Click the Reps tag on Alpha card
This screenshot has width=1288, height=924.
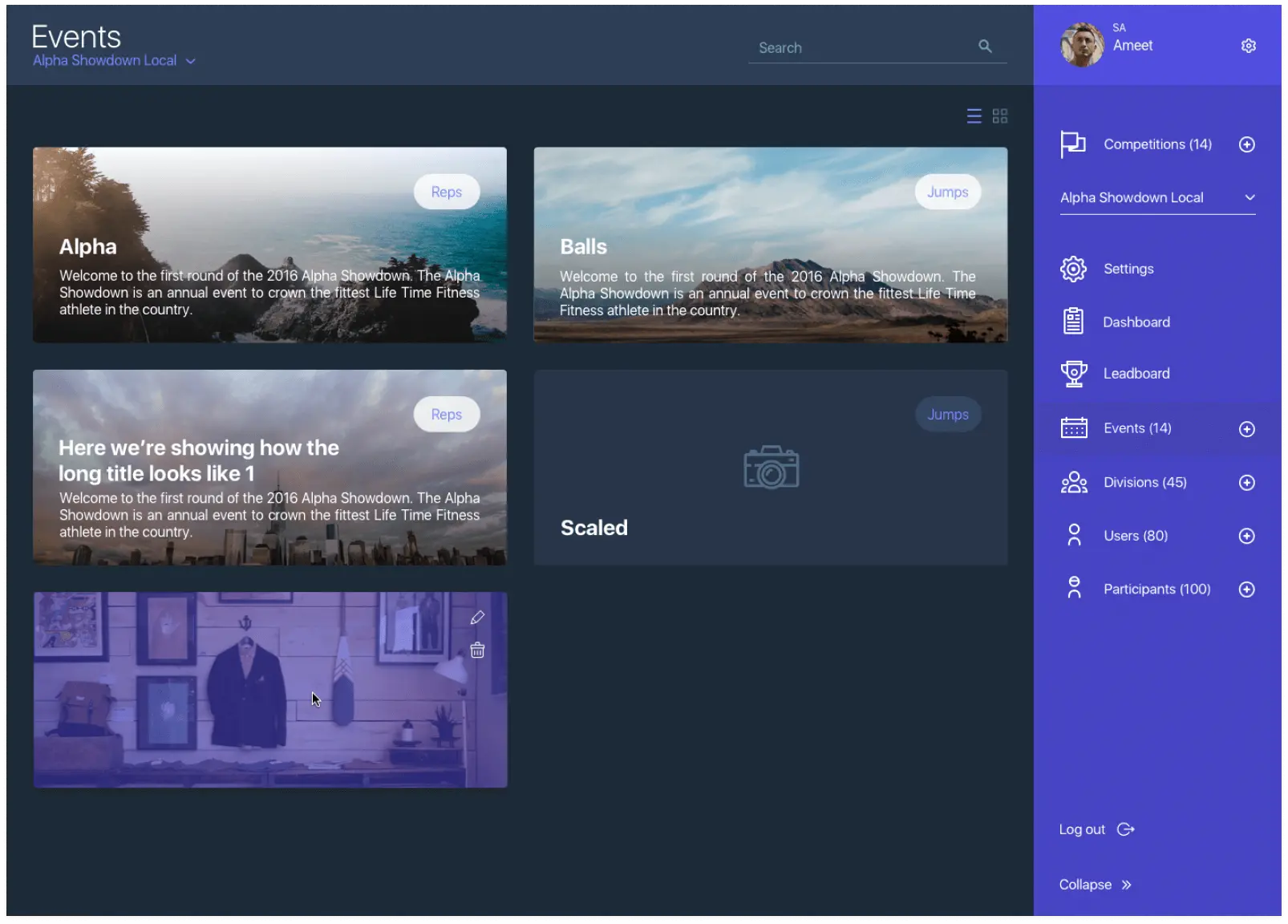446,192
